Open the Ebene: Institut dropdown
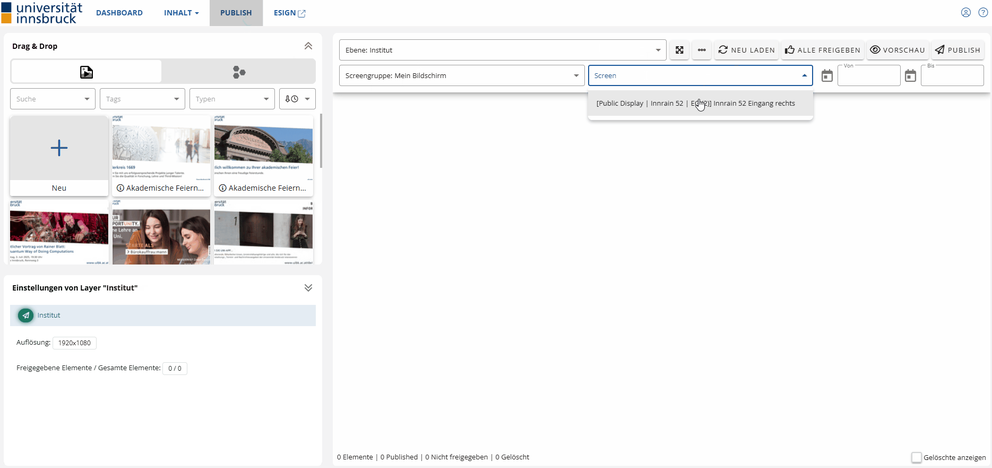The height and width of the screenshot is (468, 992). (502, 50)
